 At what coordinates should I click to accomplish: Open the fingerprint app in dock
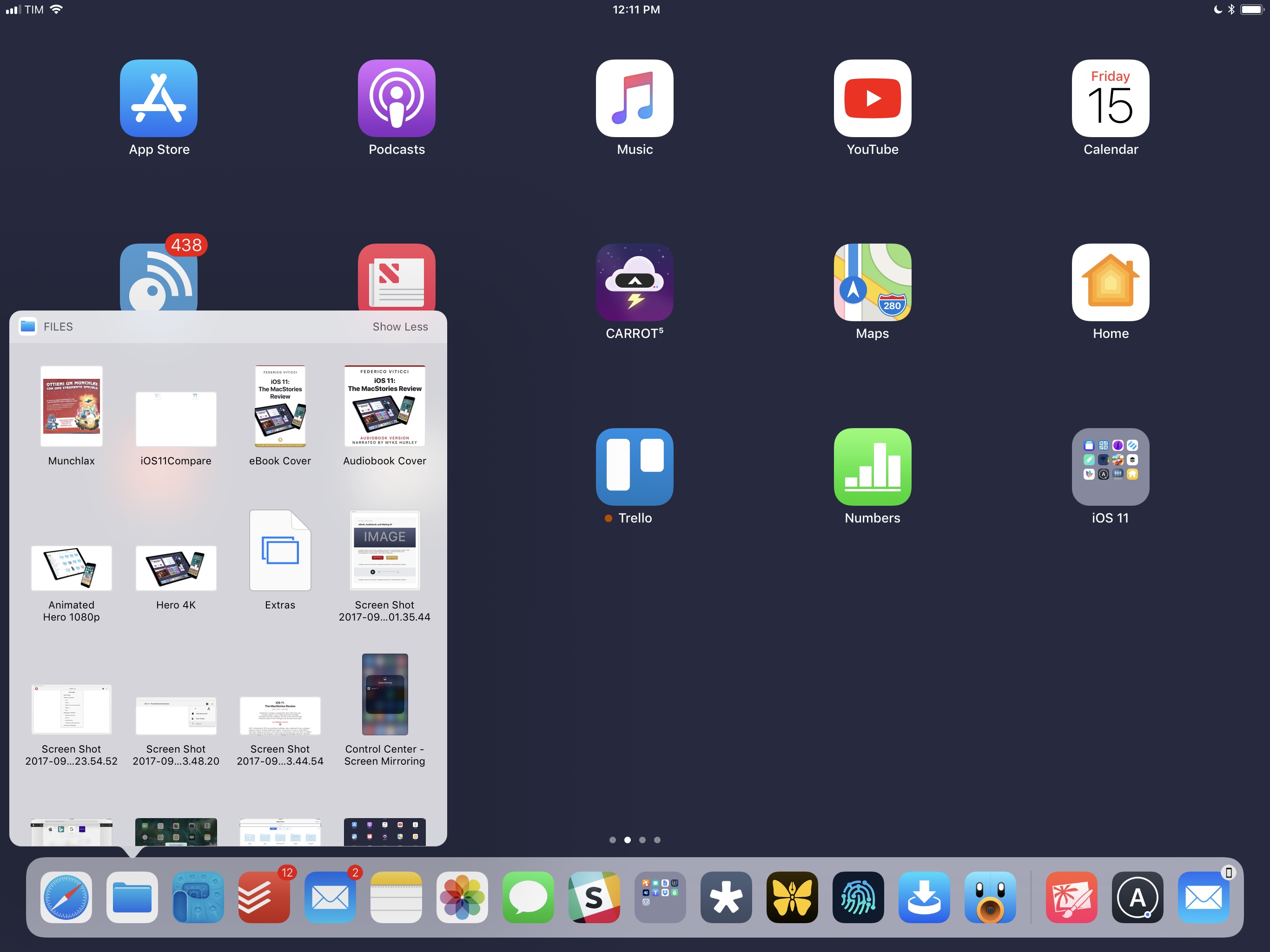858,898
